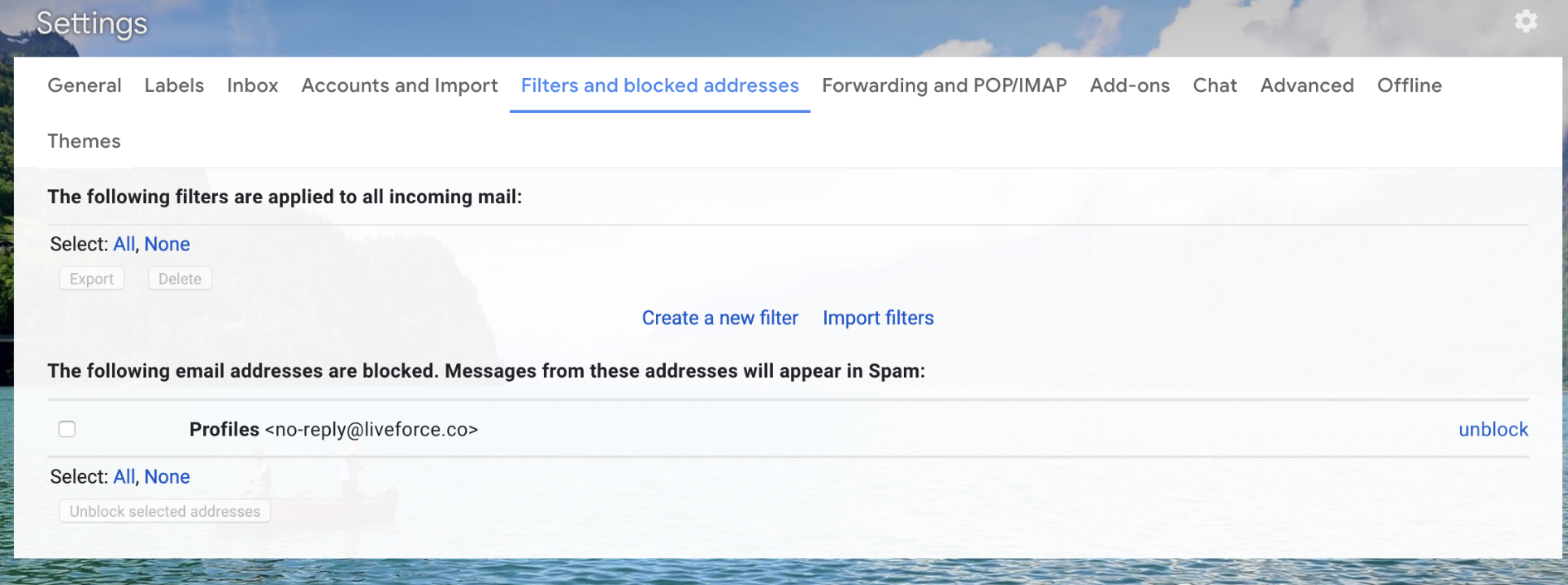Open the Accounts and Import tab
1568x585 pixels.
[399, 85]
